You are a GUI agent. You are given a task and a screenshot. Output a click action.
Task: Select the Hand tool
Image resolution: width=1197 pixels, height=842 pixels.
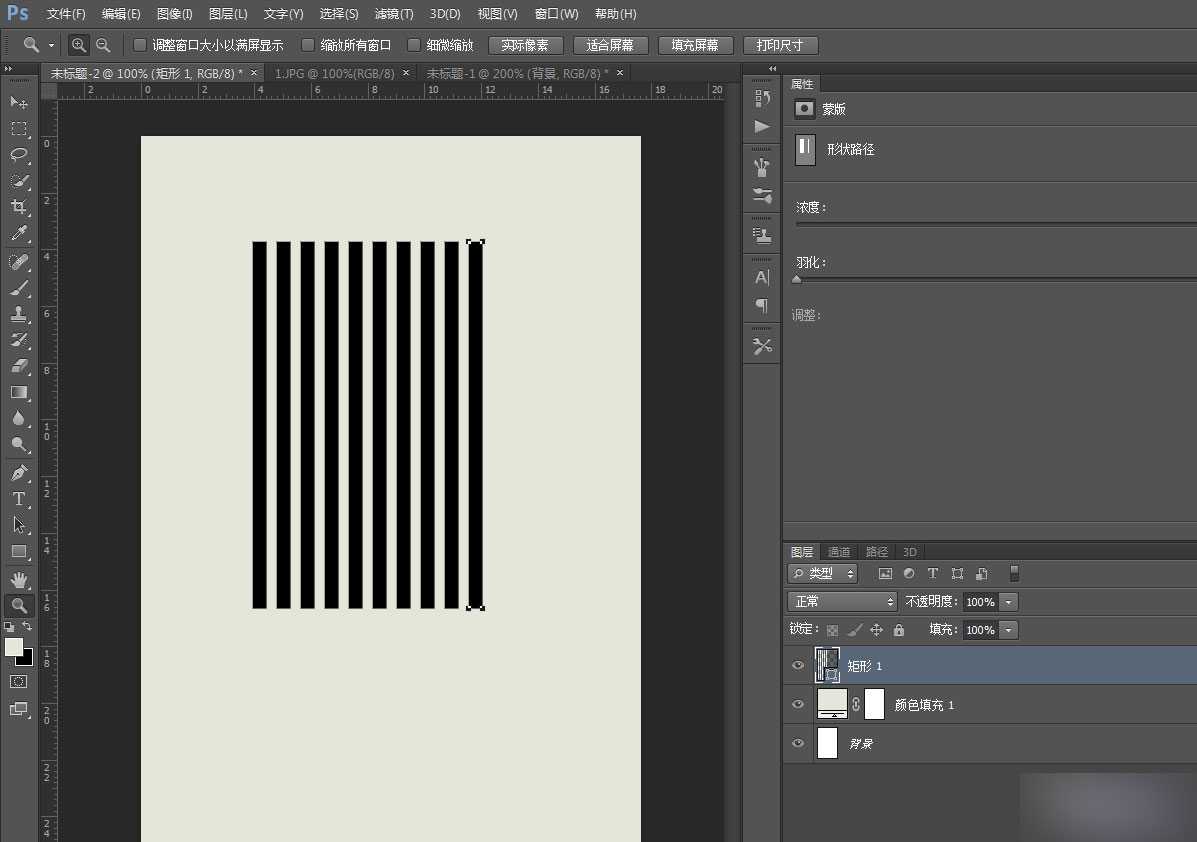19,579
